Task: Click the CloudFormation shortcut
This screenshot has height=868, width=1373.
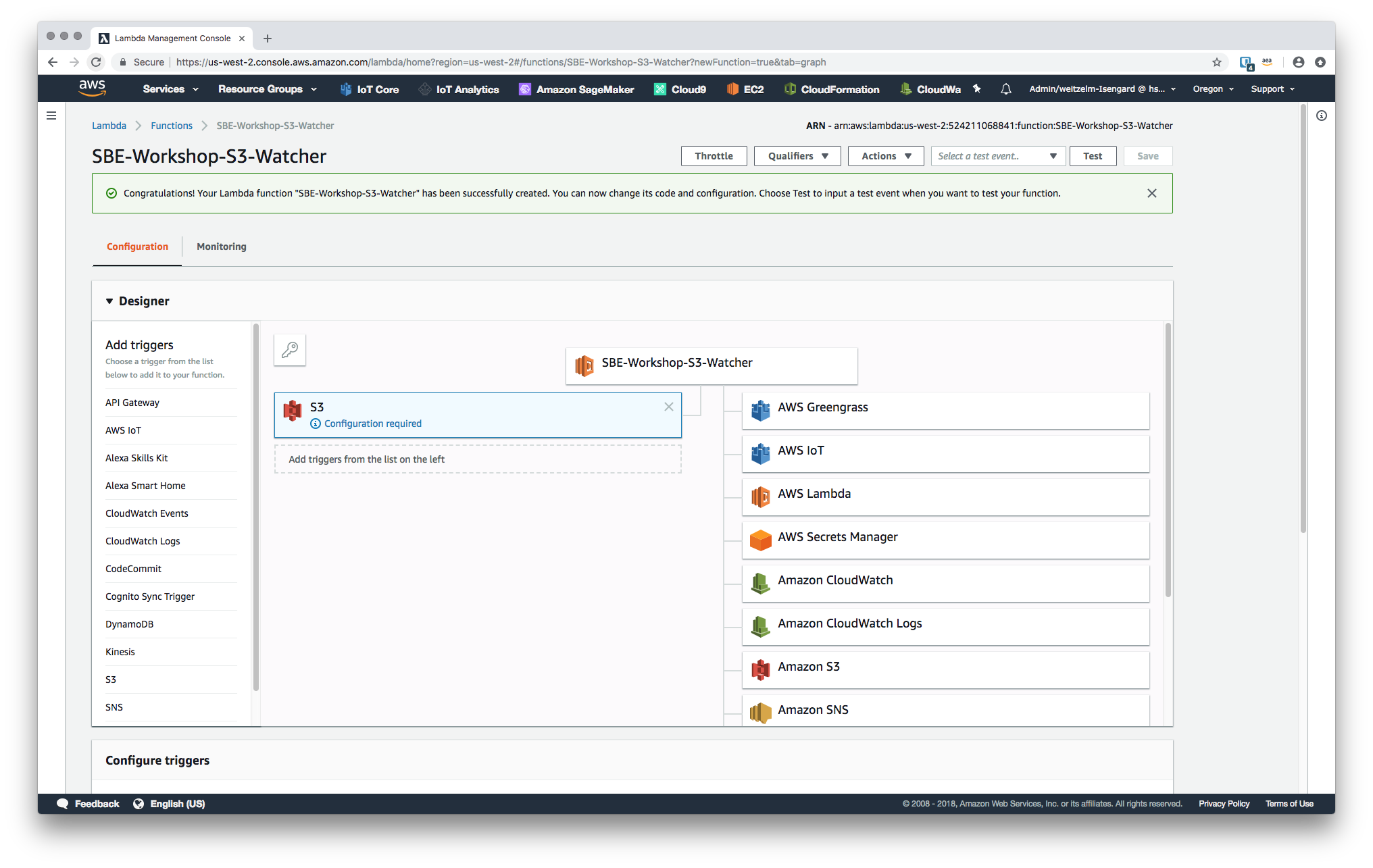Action: coord(832,89)
